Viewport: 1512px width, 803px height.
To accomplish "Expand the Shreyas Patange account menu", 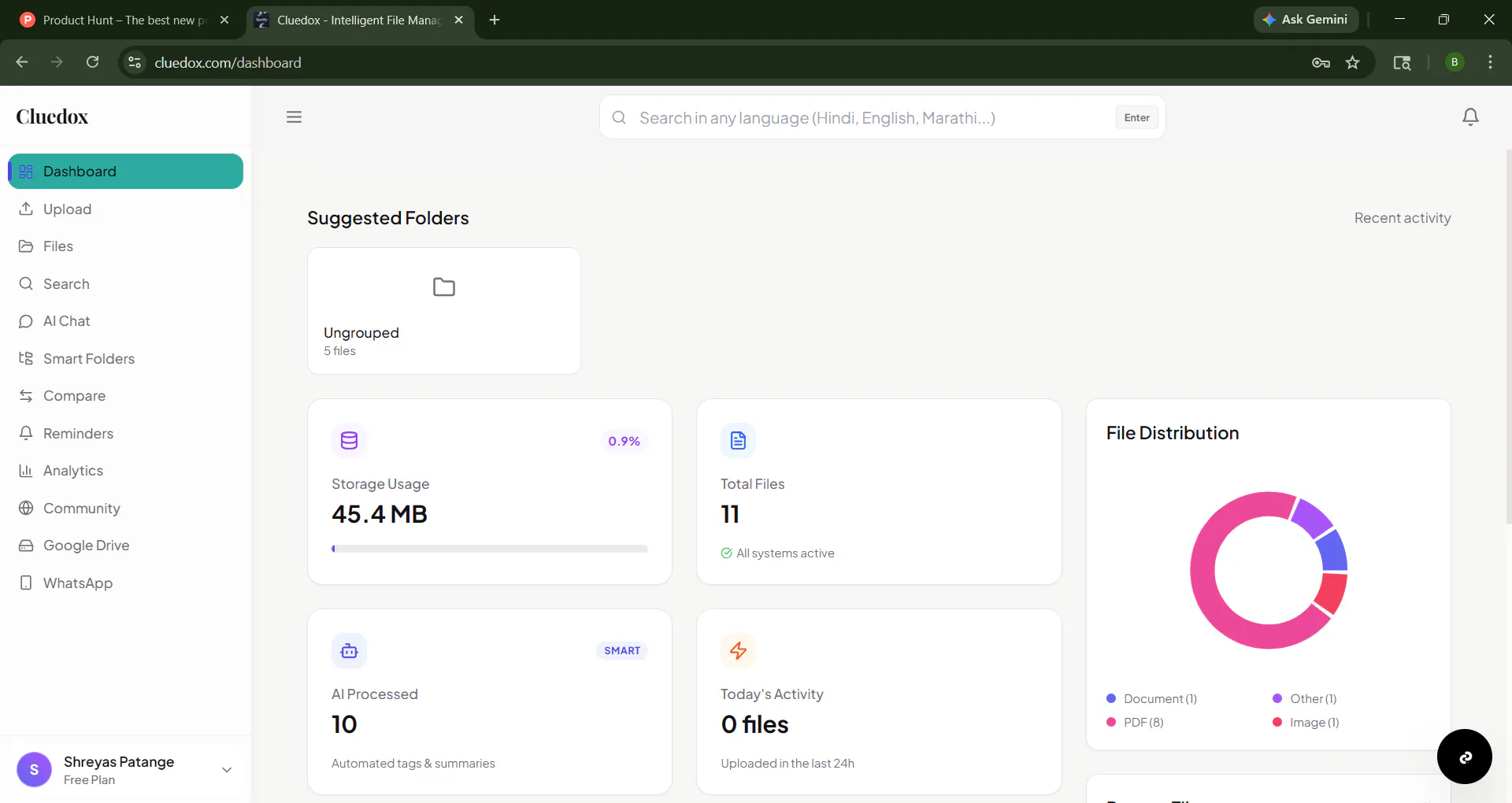I will pos(227,770).
